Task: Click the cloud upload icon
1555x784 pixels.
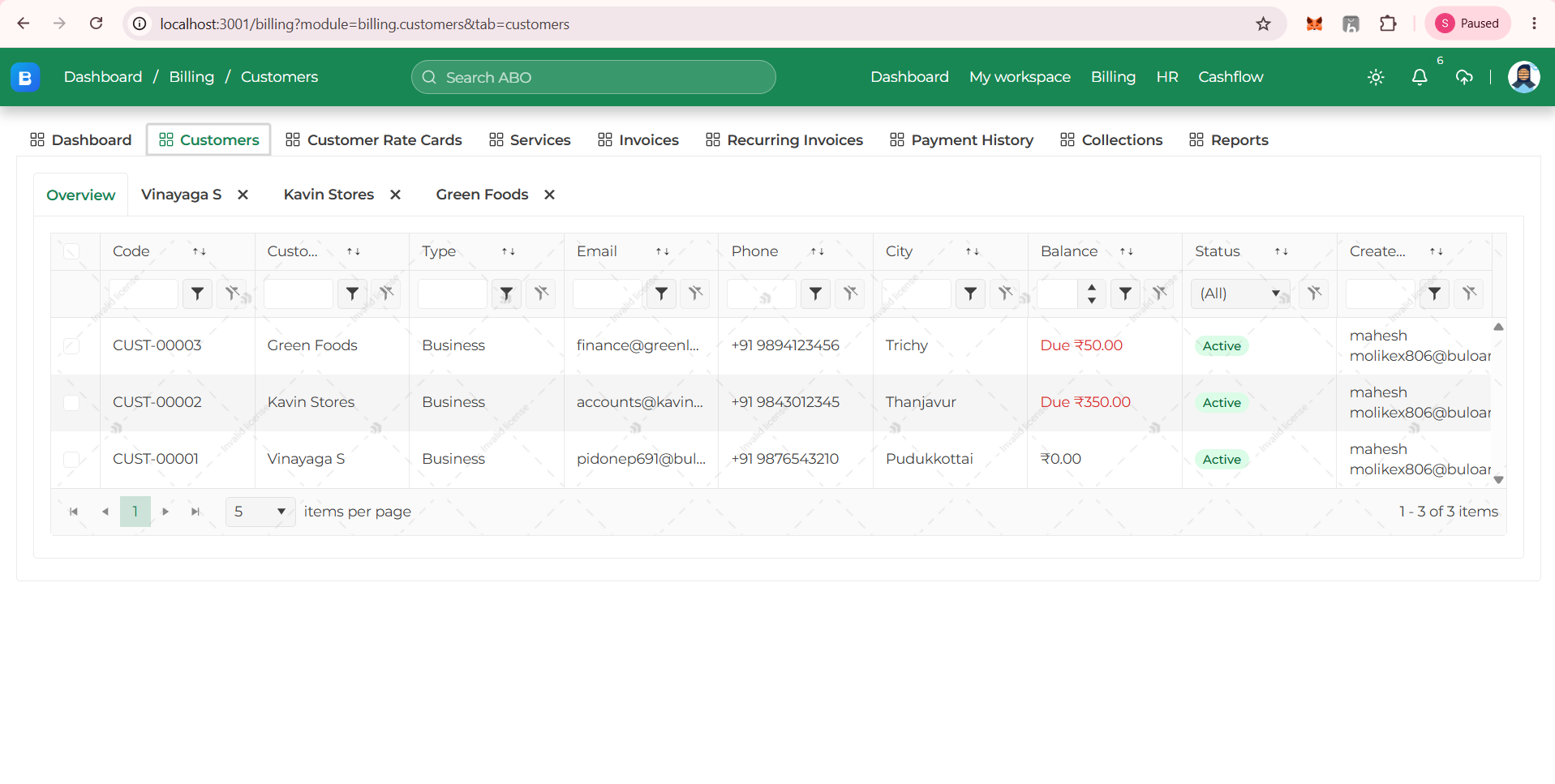Action: [1464, 77]
